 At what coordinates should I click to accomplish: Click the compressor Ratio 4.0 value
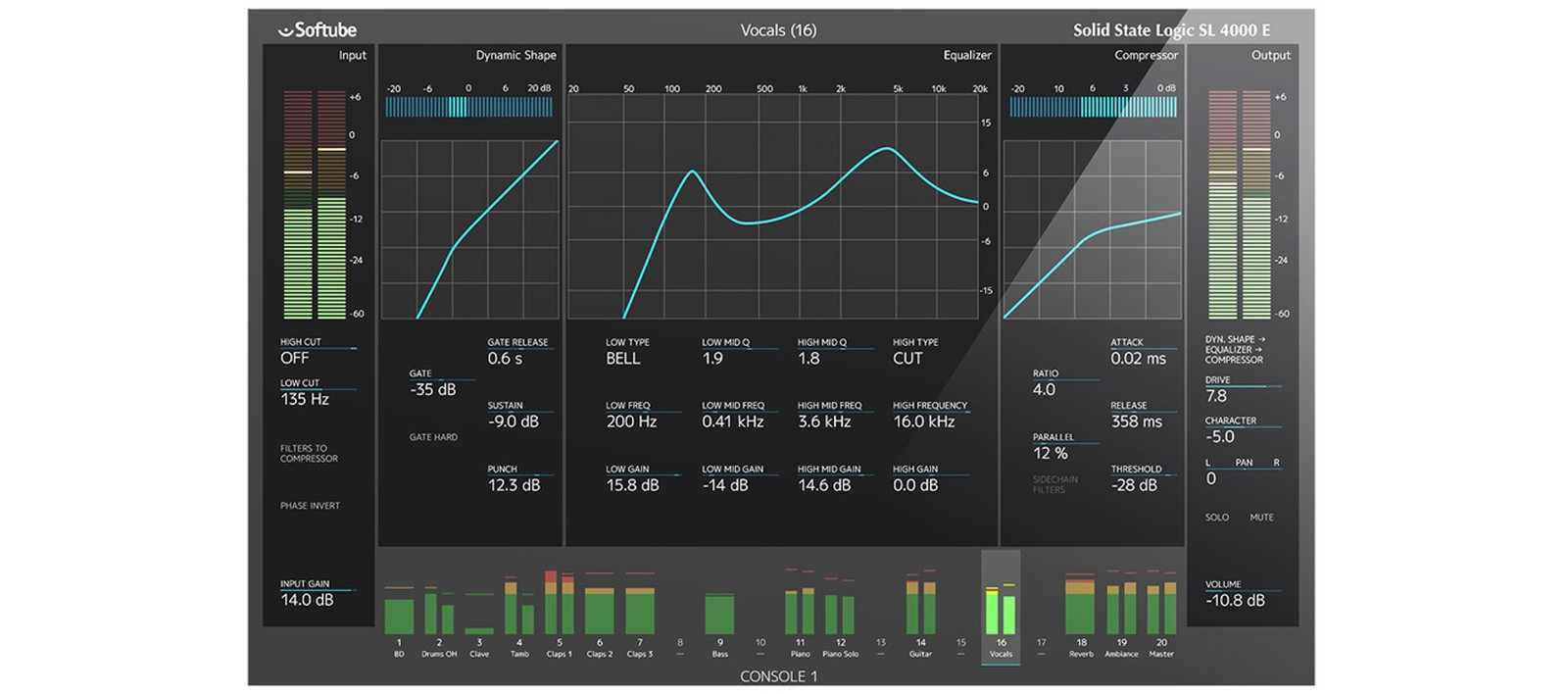point(1044,390)
